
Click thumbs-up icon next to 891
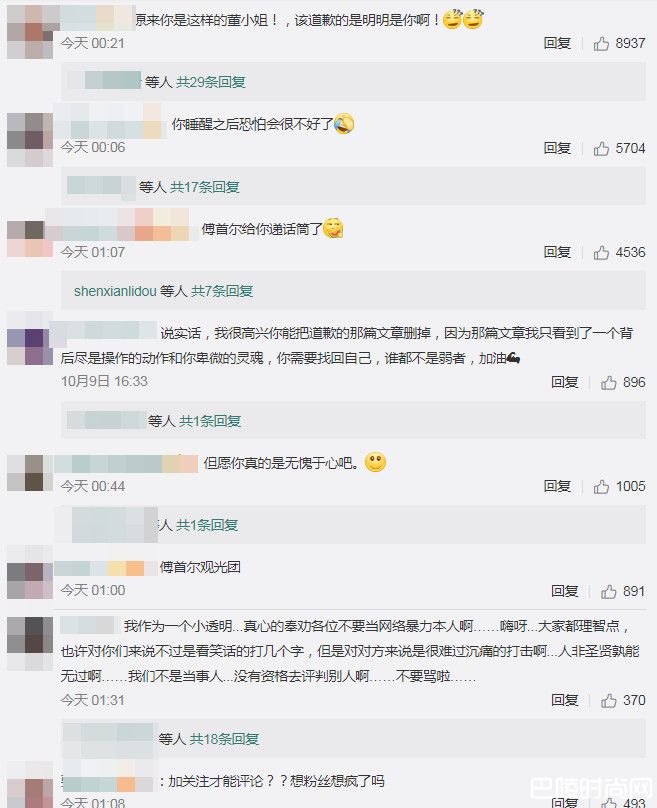point(608,591)
